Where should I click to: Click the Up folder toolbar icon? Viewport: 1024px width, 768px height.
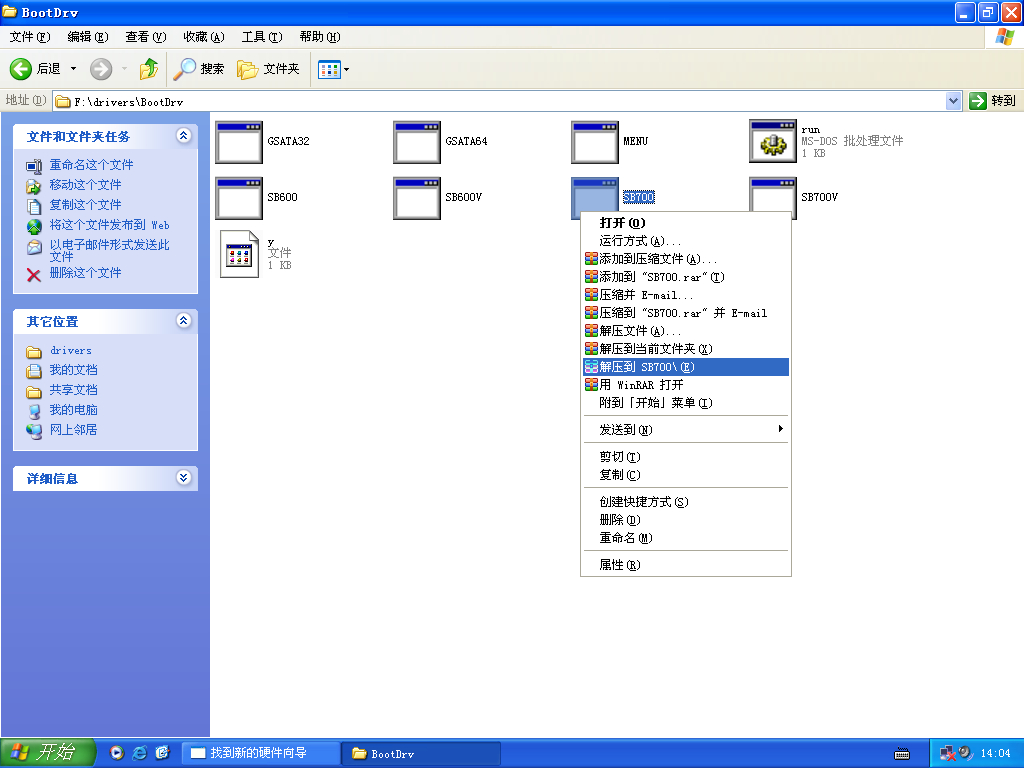point(148,69)
